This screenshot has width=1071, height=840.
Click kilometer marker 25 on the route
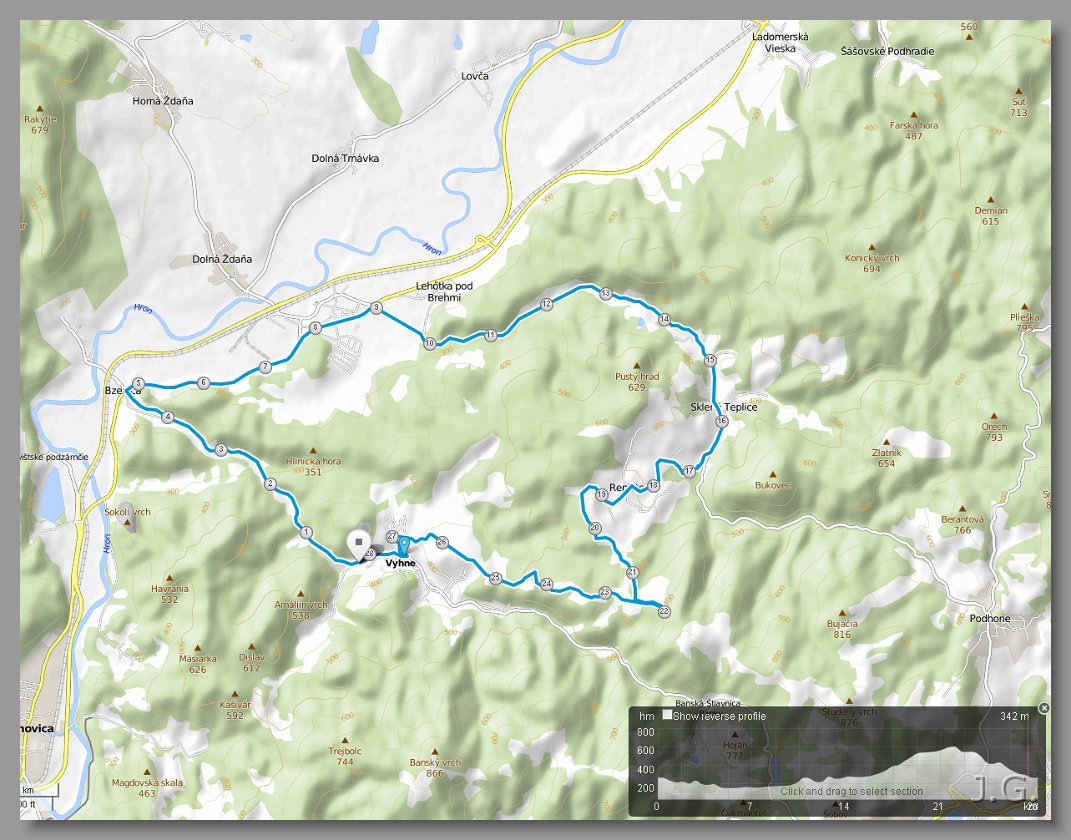click(496, 578)
